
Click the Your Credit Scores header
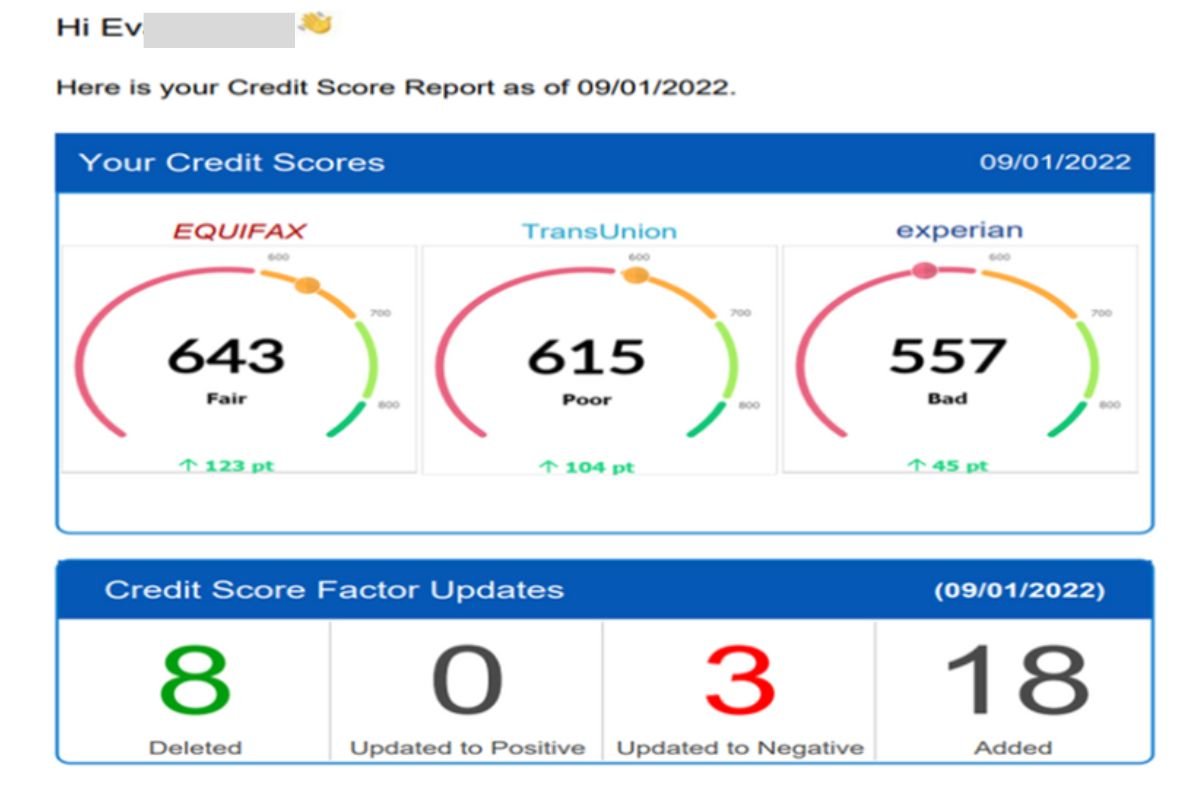[x=232, y=163]
